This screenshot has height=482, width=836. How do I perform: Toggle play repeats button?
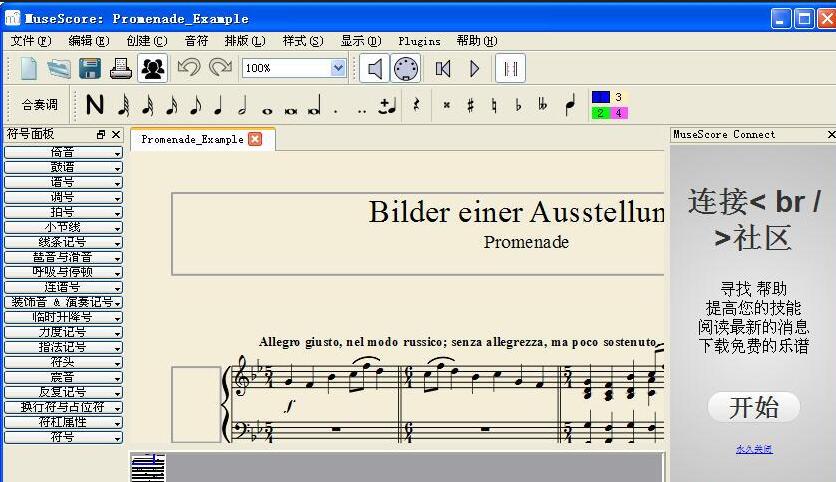510,68
